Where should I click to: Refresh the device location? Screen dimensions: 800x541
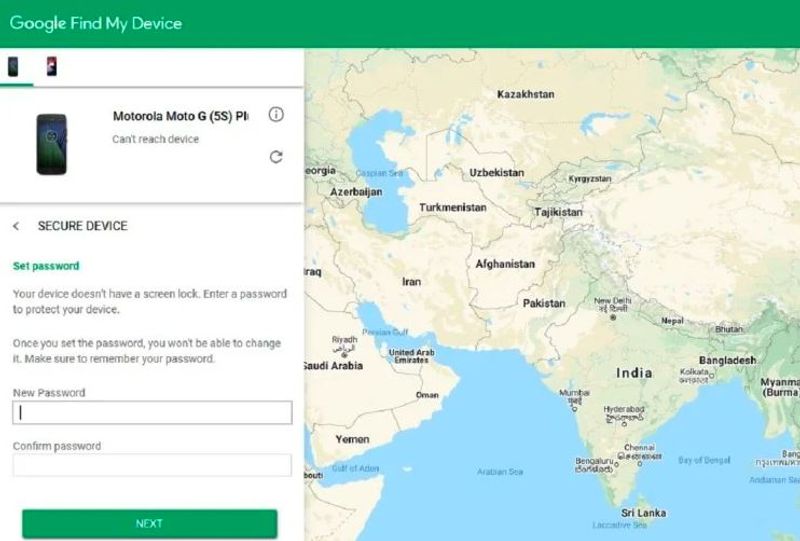pos(276,157)
